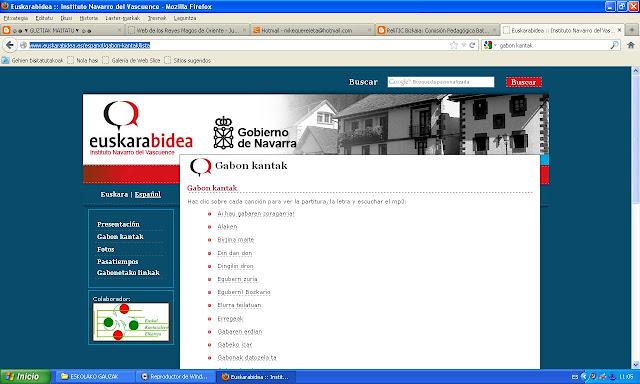The width and height of the screenshot is (640, 384).
Task: Switch to Web de los Reyes Magos tab
Action: (187, 30)
